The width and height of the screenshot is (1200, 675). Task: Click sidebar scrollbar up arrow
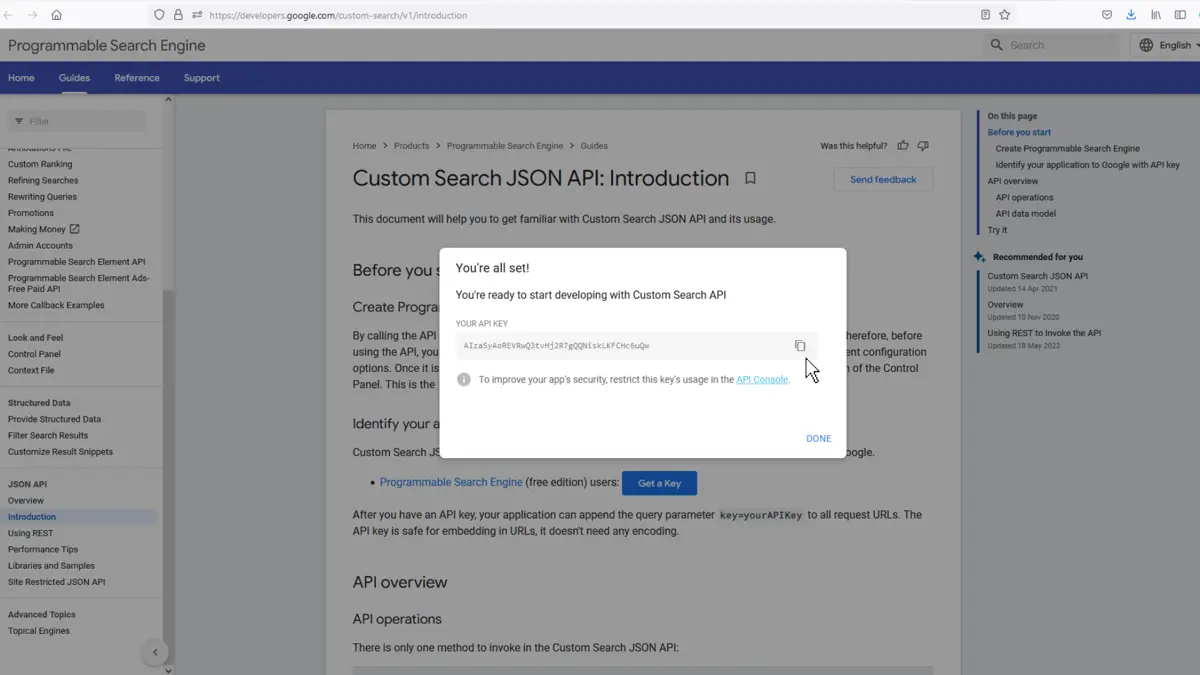point(168,99)
